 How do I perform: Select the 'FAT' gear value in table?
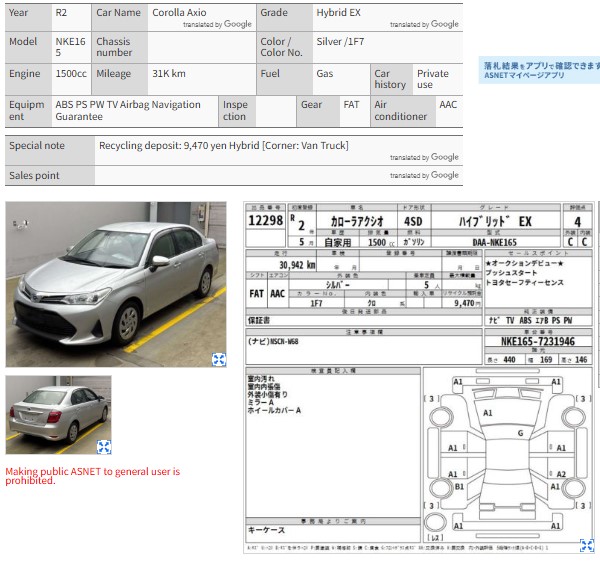351,104
